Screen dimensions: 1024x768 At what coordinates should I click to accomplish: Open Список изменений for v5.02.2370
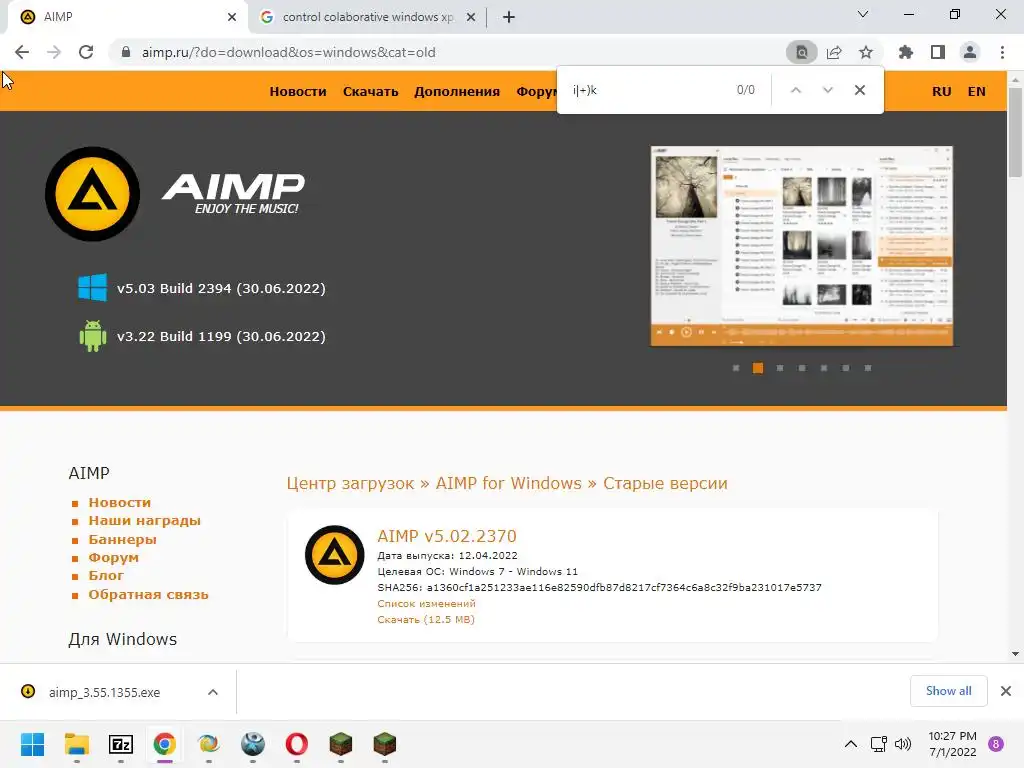426,603
